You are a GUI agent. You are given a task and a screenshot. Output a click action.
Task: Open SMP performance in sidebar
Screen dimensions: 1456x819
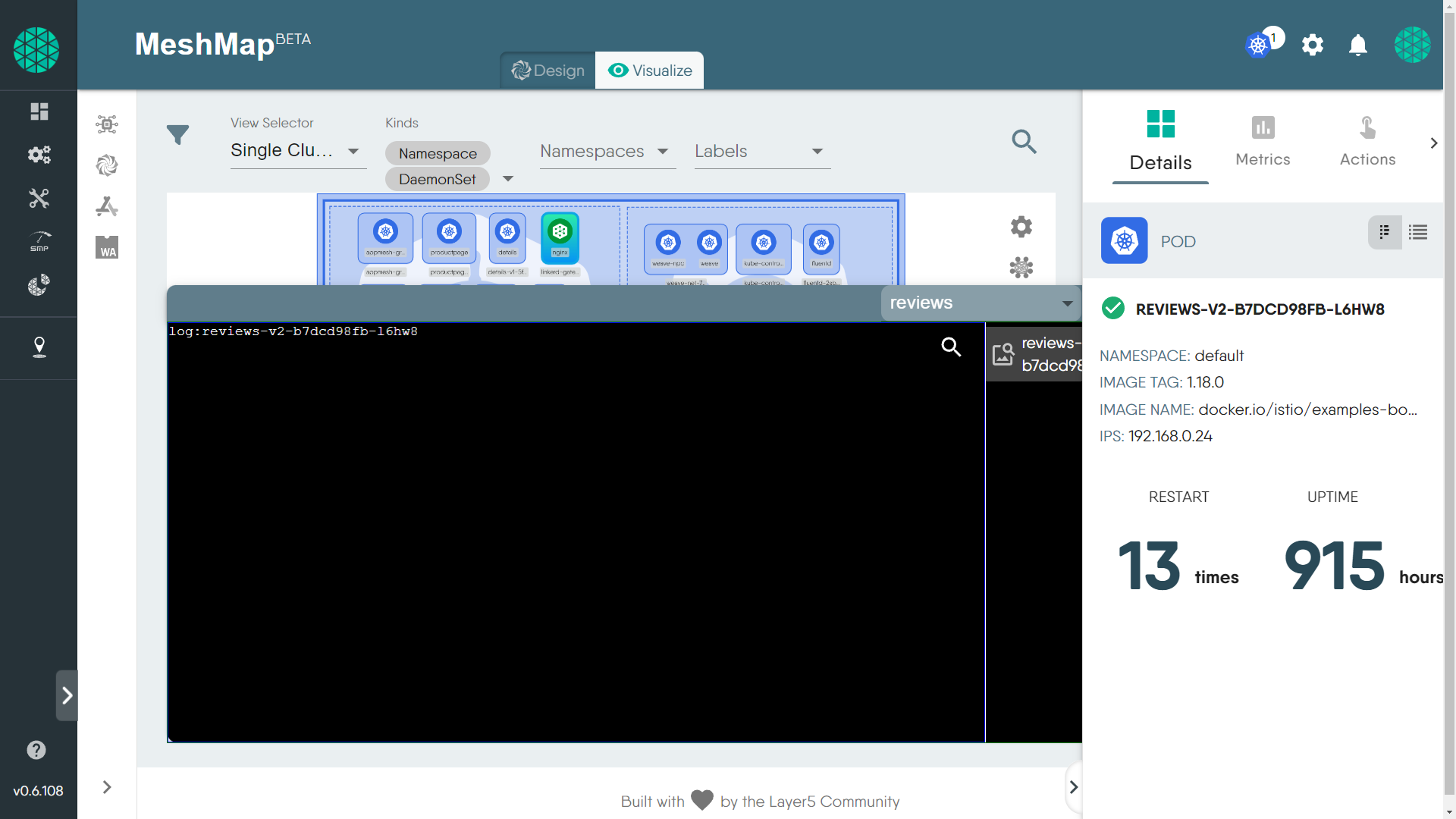[39, 242]
